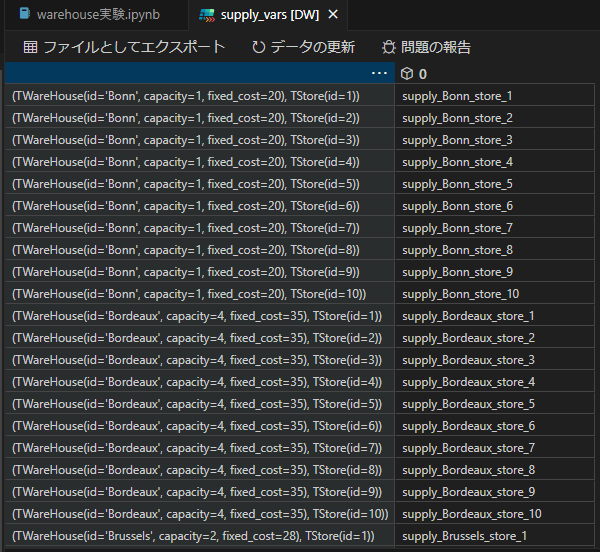Open the index column more options (…) menu
This screenshot has height=552, width=600.
tap(379, 73)
